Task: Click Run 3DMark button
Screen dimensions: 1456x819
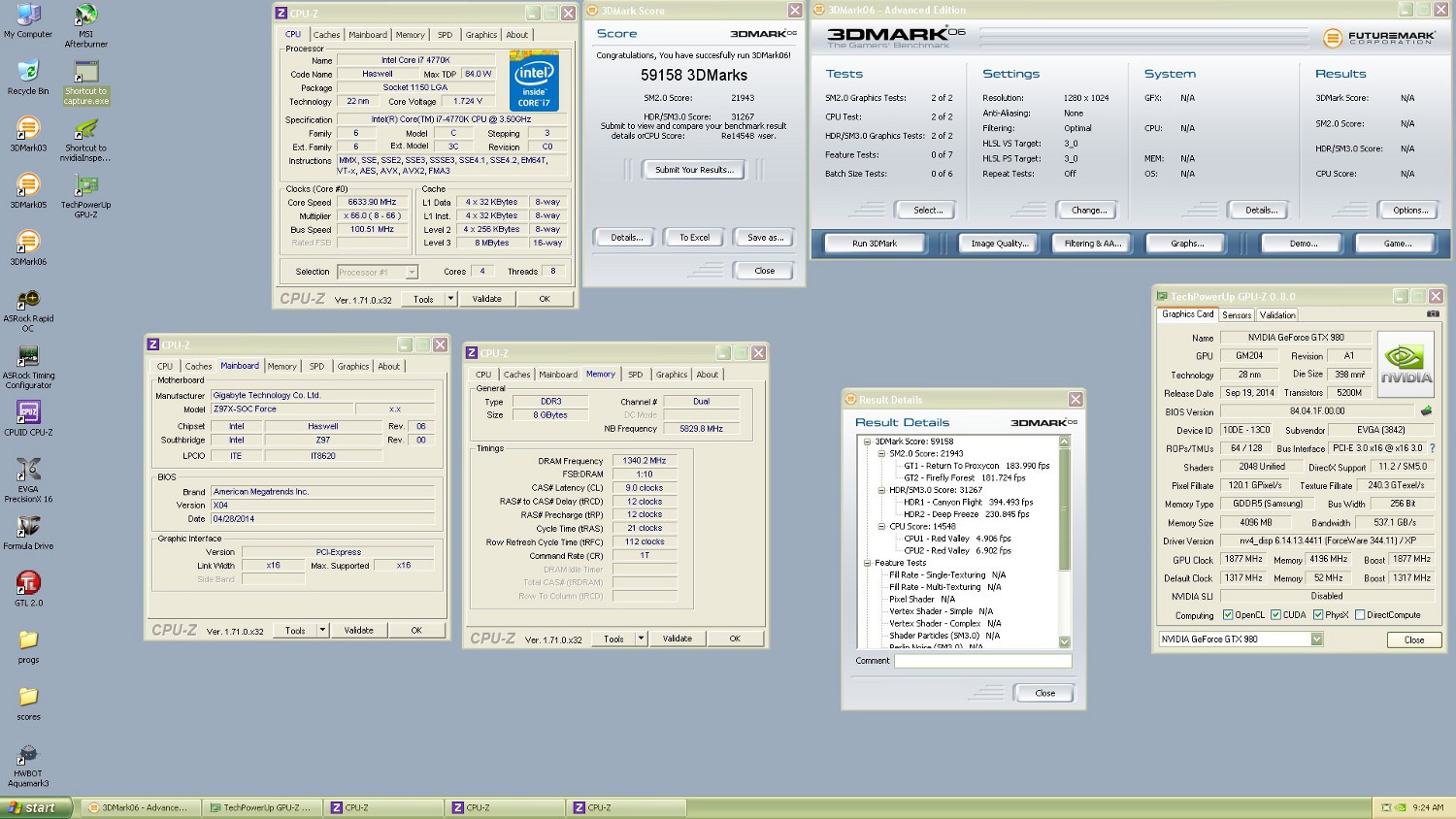Action: click(x=875, y=244)
